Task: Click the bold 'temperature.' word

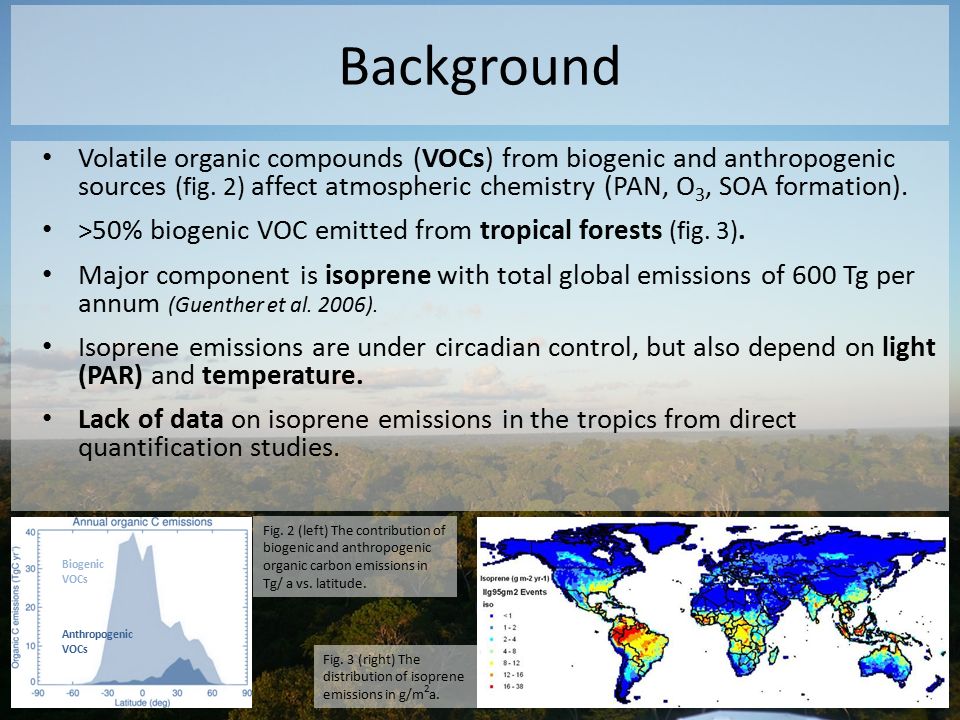Action: pos(282,375)
